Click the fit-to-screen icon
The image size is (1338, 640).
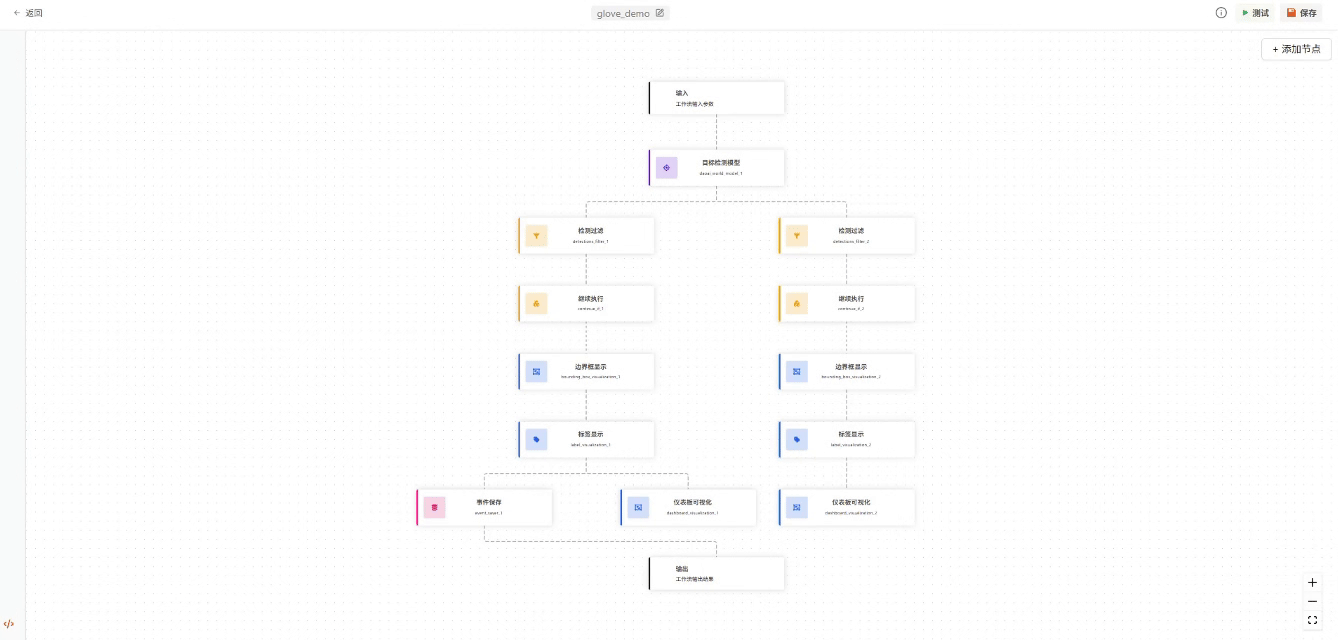(x=1313, y=620)
